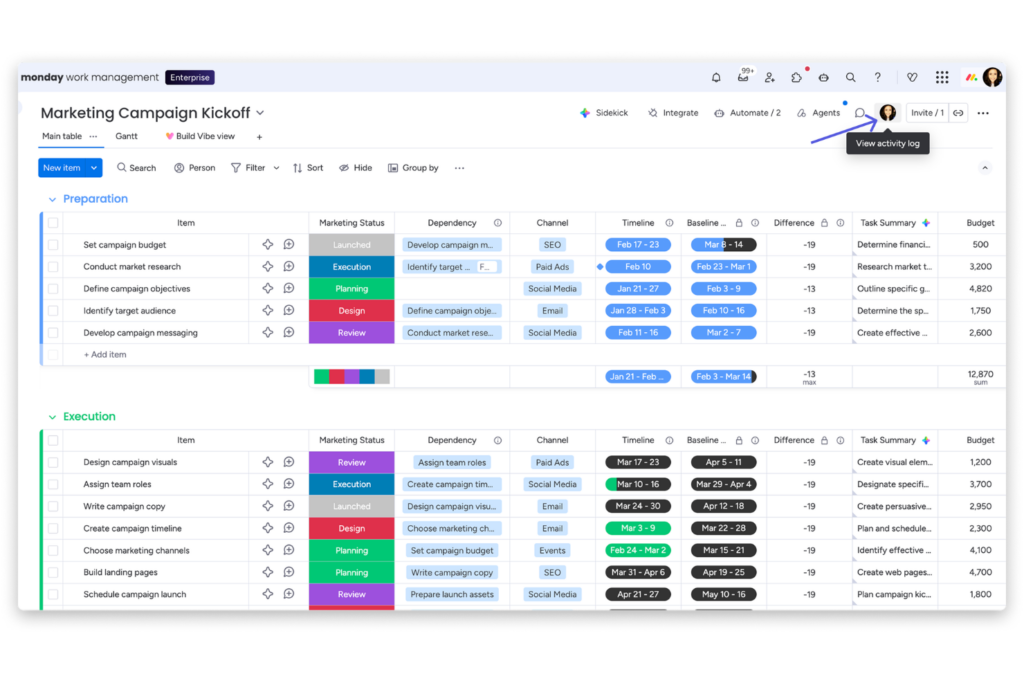The height and width of the screenshot is (683, 1024).
Task: Open board options three-dot menu
Action: point(983,113)
